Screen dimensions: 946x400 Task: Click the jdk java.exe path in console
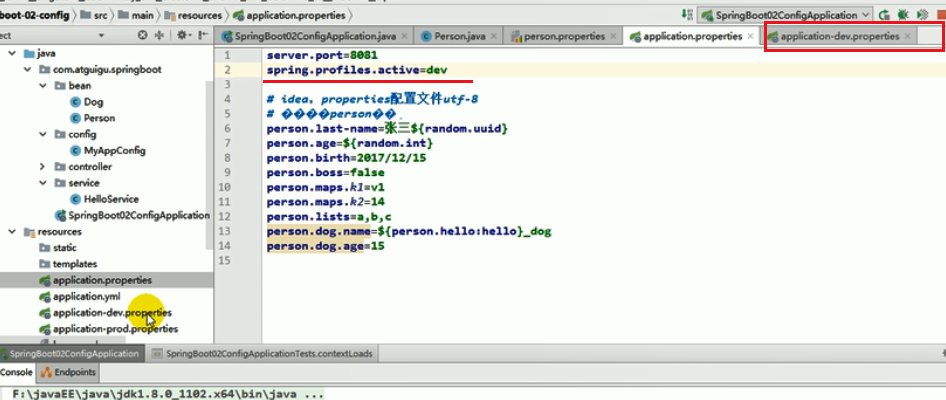169,395
